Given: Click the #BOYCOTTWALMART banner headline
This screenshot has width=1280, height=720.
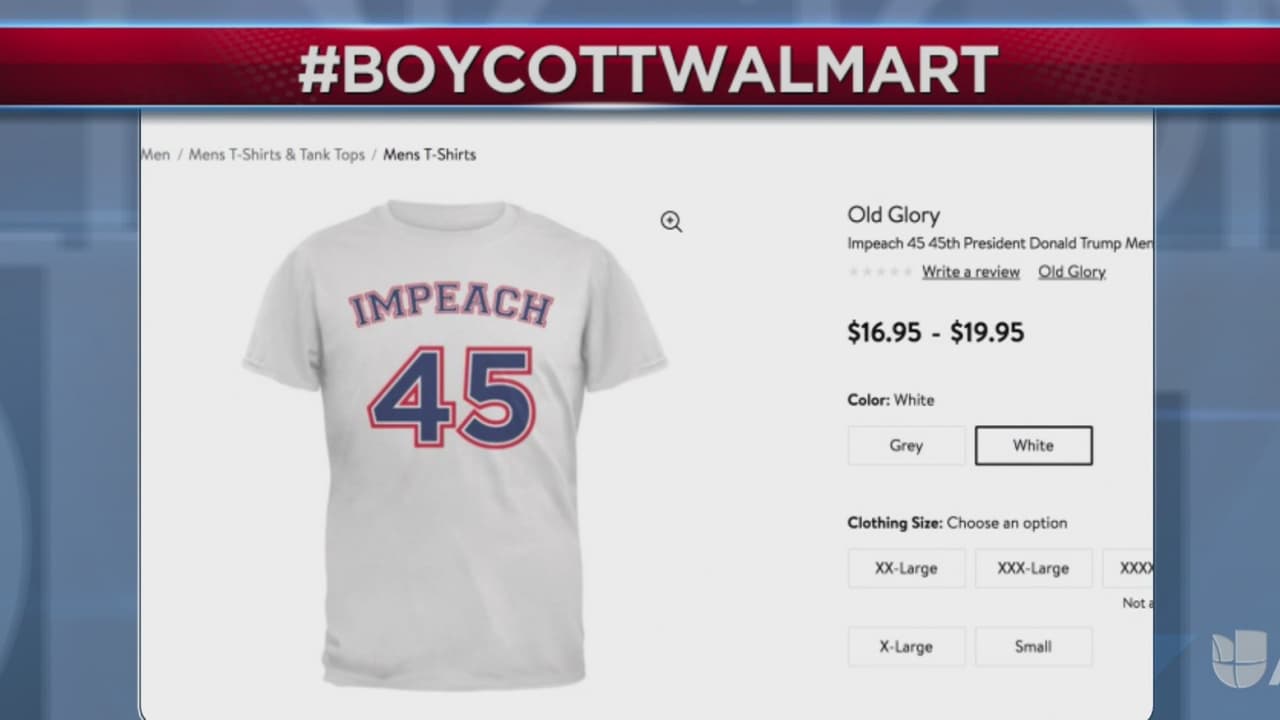Looking at the screenshot, I should coord(648,70).
